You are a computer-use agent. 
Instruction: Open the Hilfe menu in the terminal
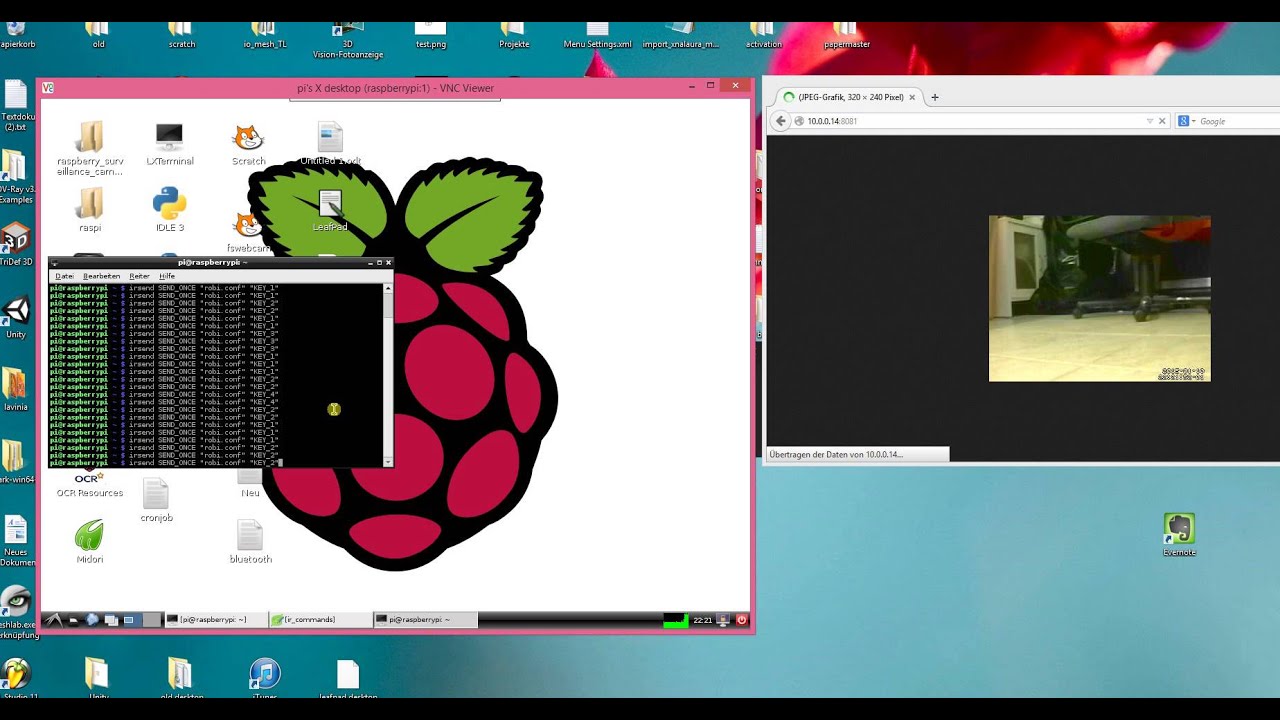pyautogui.click(x=167, y=276)
